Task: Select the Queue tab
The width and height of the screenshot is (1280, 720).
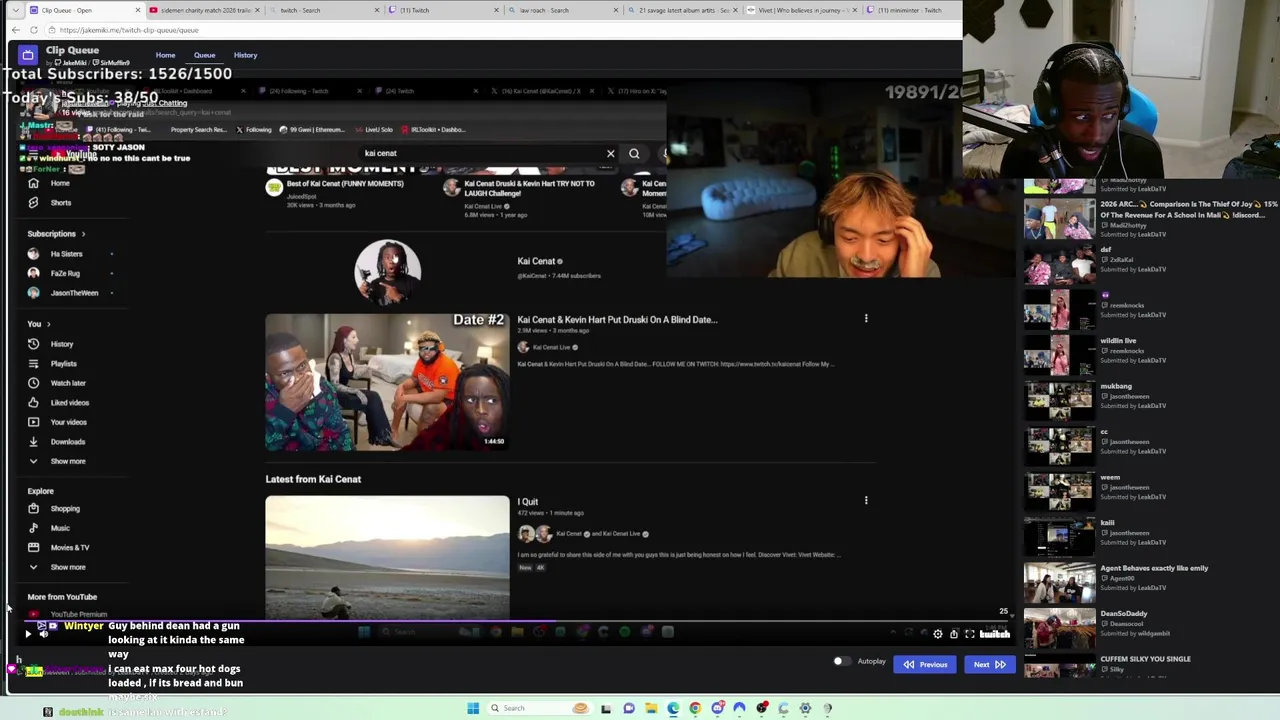Action: pyautogui.click(x=204, y=55)
